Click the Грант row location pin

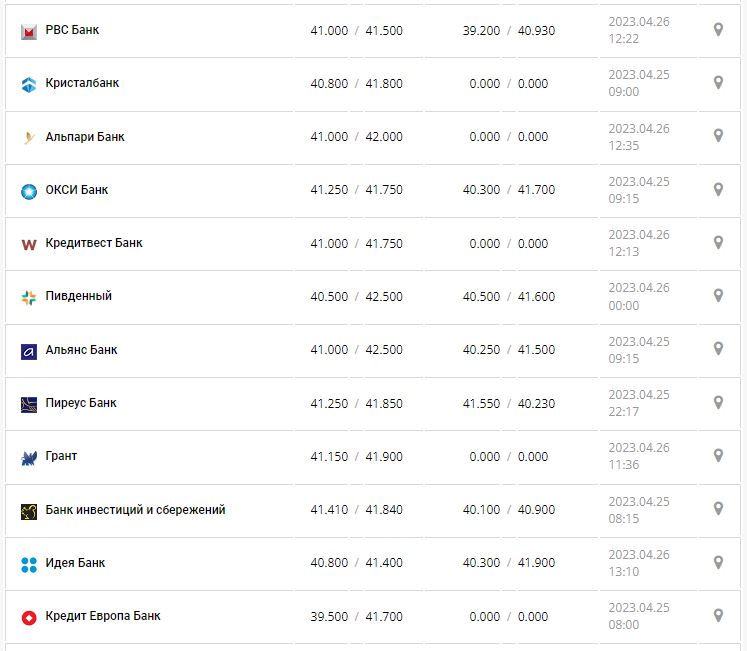718,456
